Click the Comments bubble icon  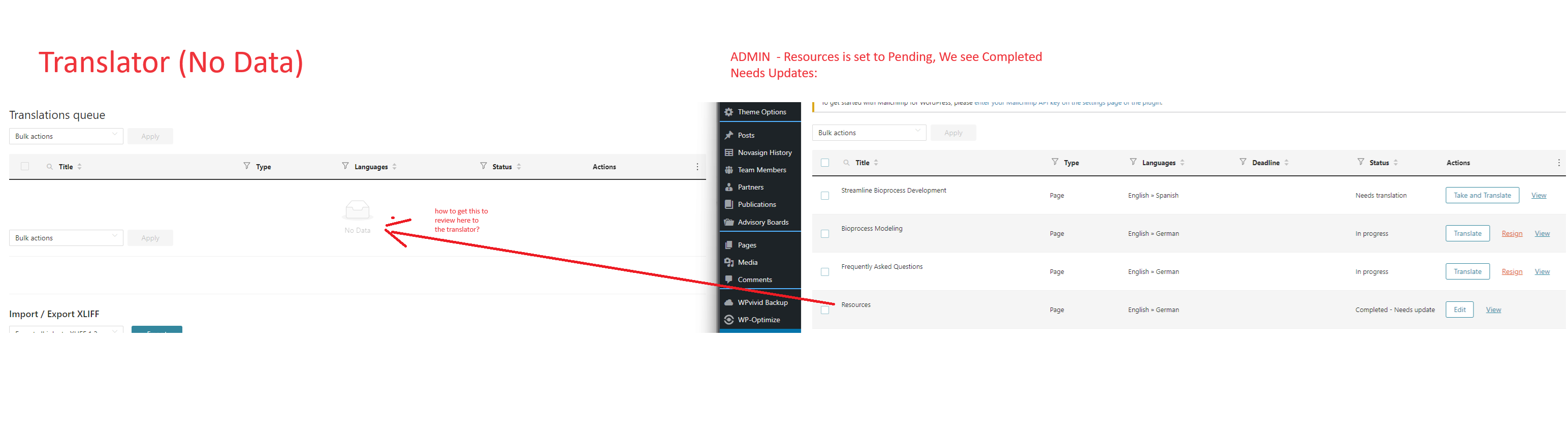728,280
